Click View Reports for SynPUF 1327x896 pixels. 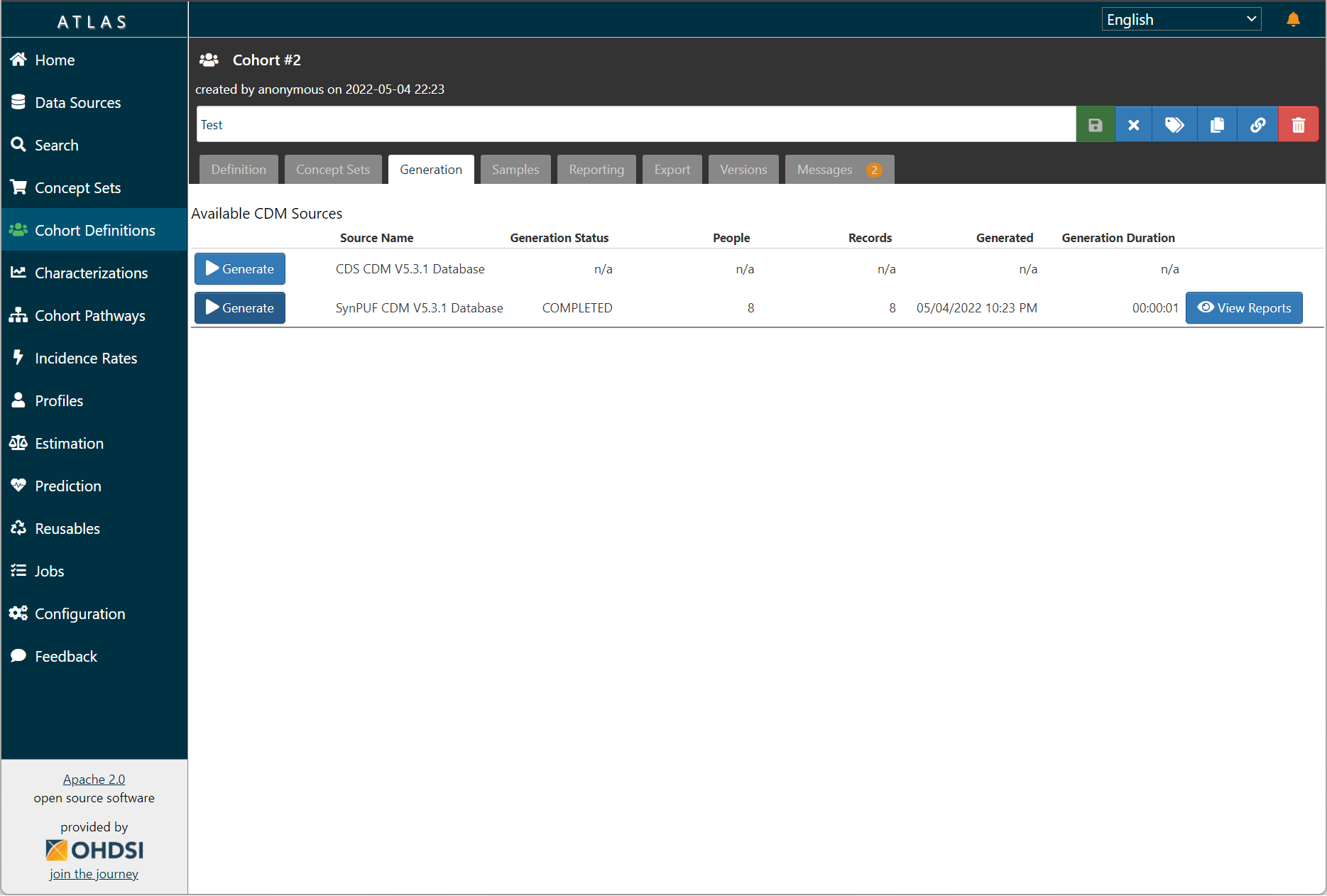pos(1244,308)
